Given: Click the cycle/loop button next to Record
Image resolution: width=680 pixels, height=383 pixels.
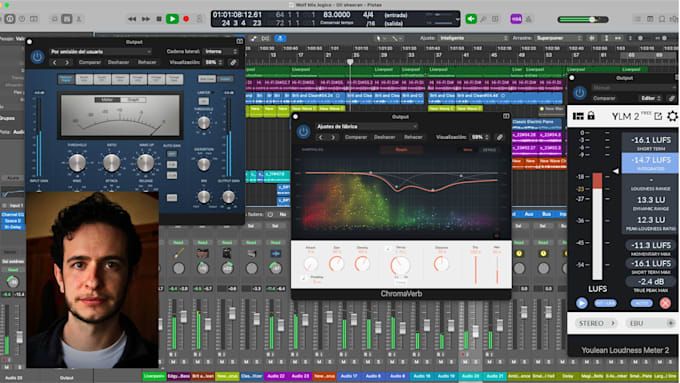Looking at the screenshot, I should 199,19.
